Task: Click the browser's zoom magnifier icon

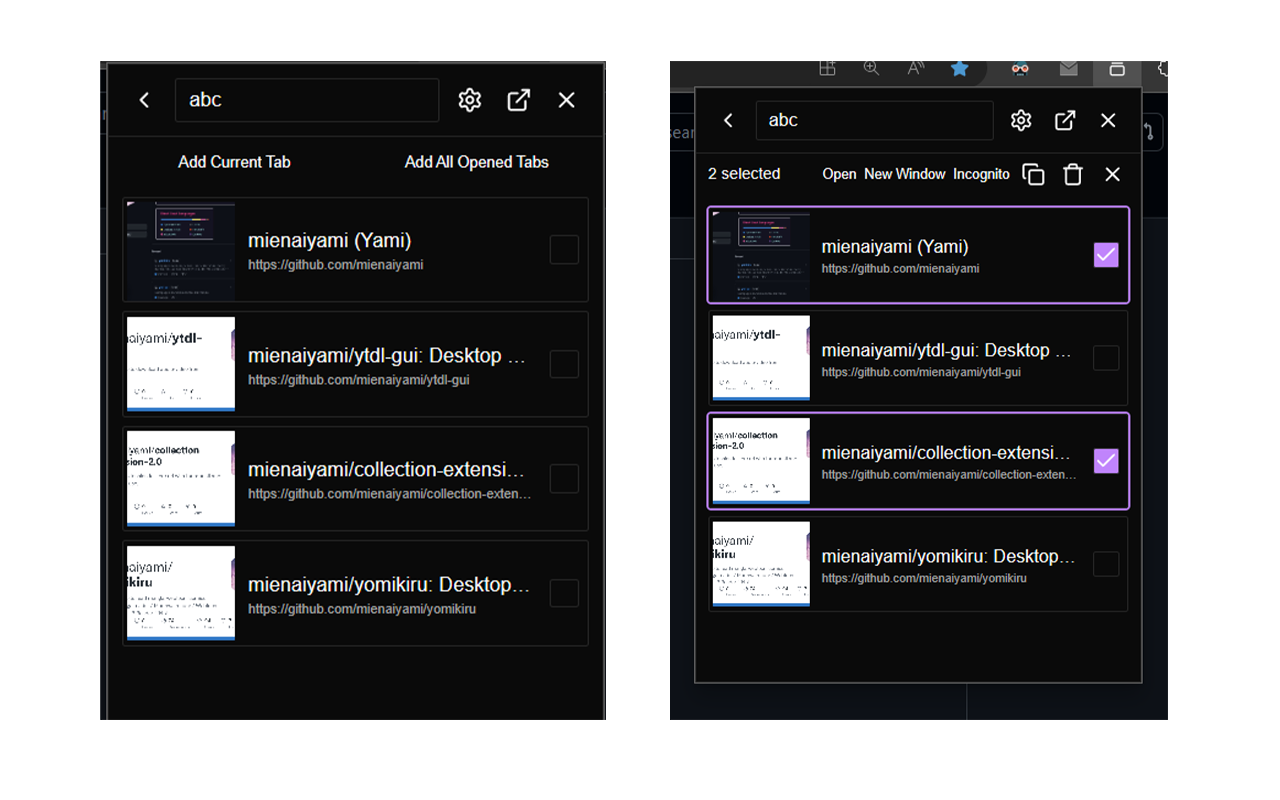Action: point(872,68)
